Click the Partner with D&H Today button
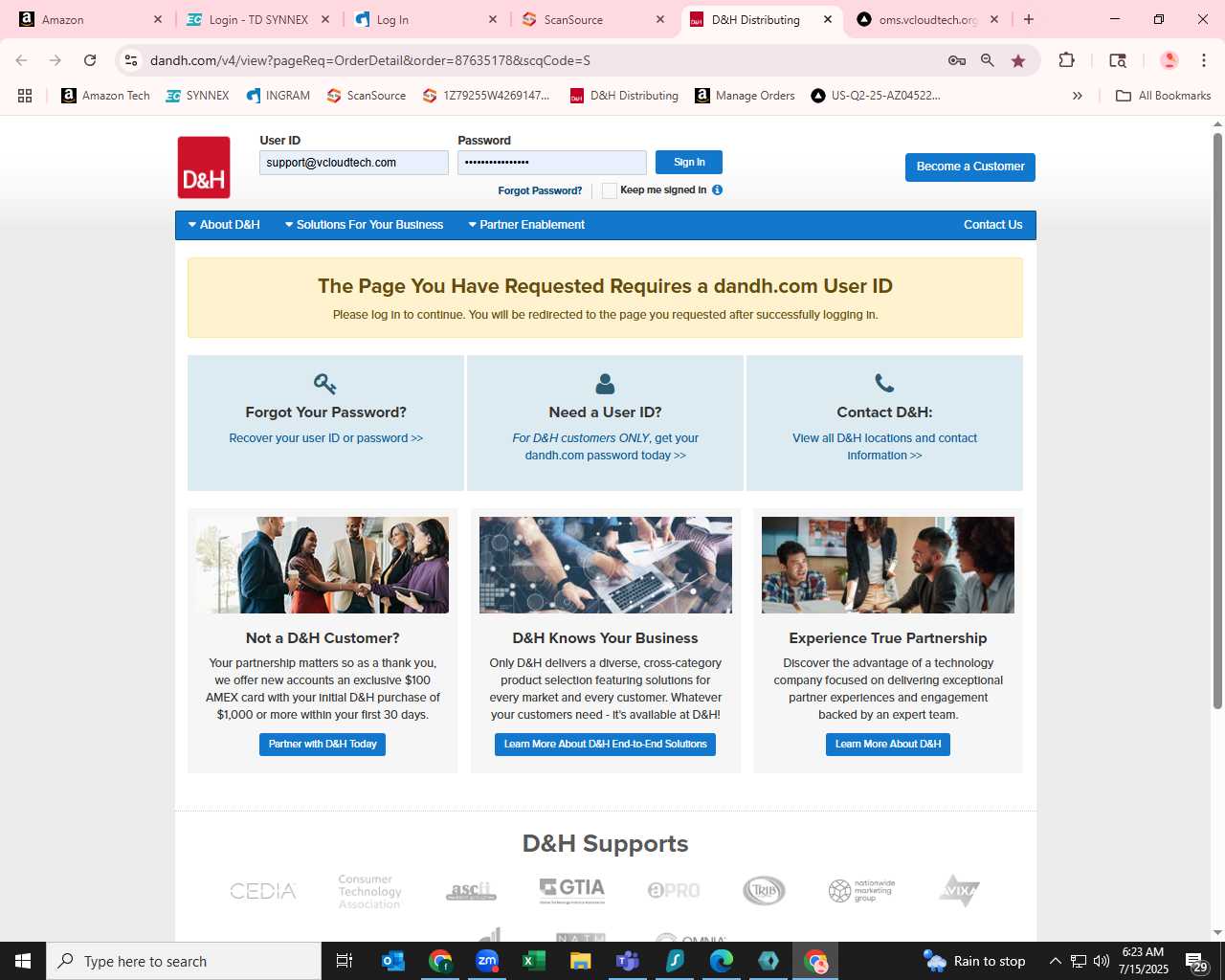This screenshot has height=980, width=1225. [323, 745]
